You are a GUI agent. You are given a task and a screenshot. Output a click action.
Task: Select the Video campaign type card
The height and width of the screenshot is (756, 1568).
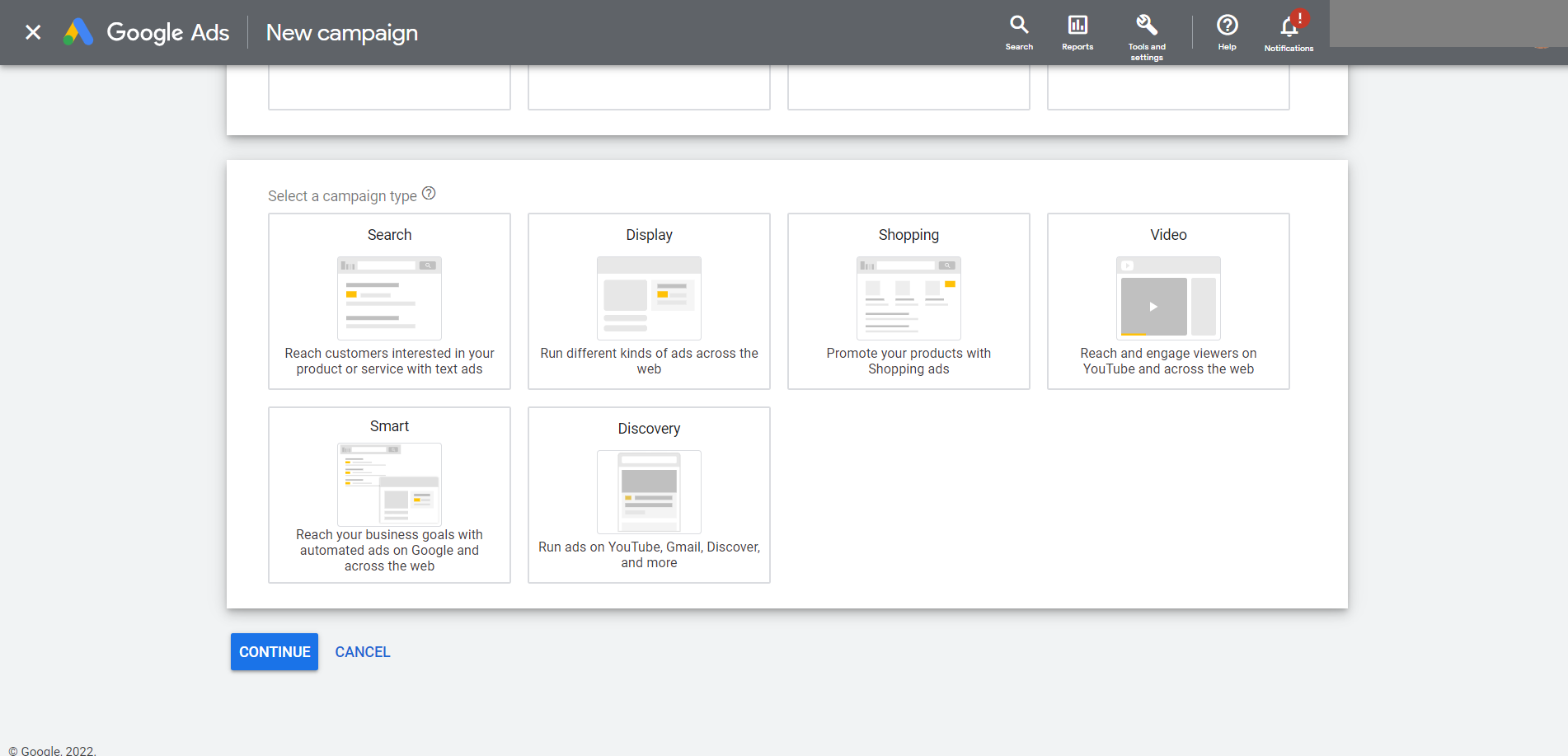(x=1168, y=301)
